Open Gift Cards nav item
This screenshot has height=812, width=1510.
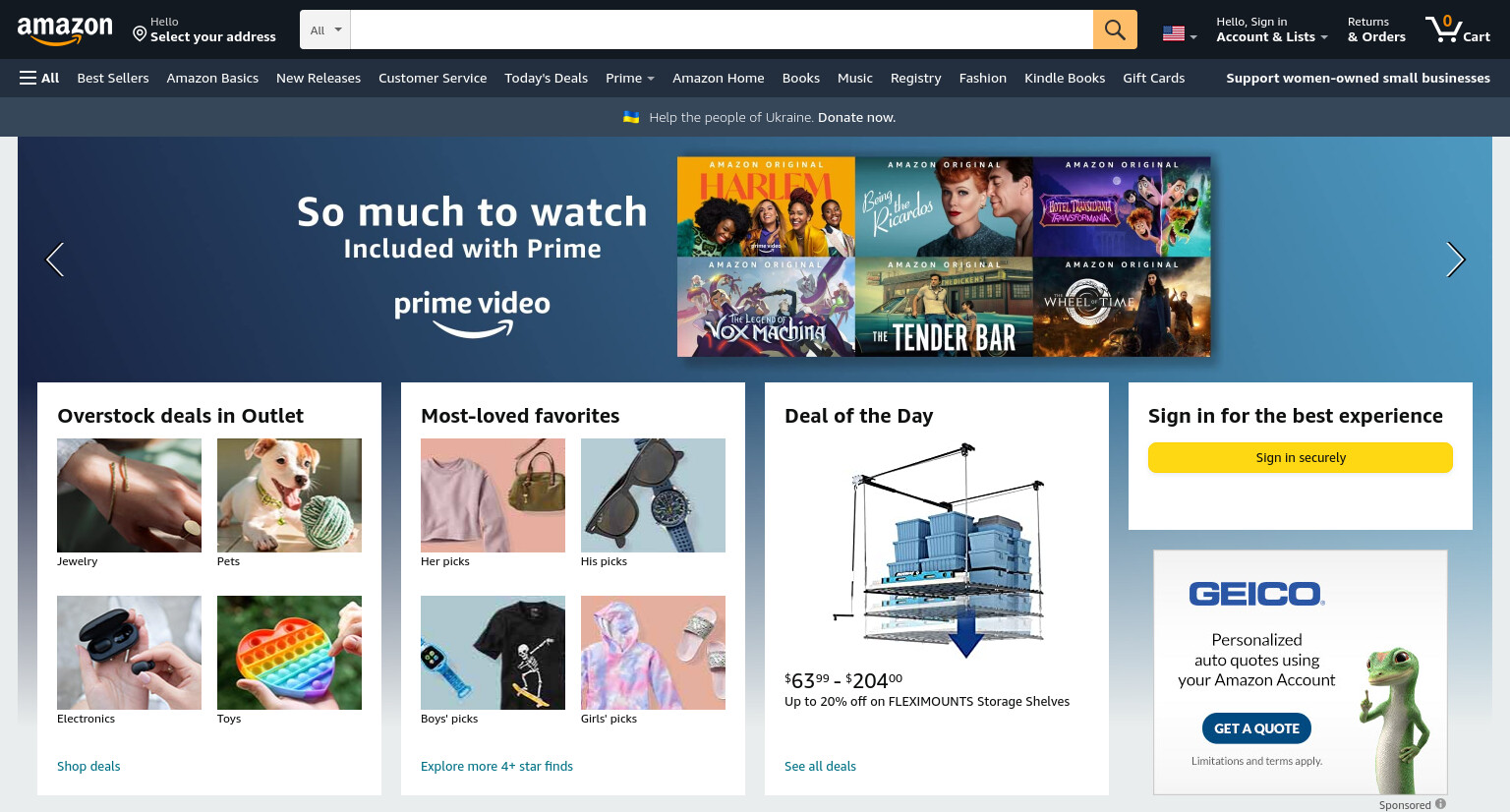click(x=1154, y=78)
